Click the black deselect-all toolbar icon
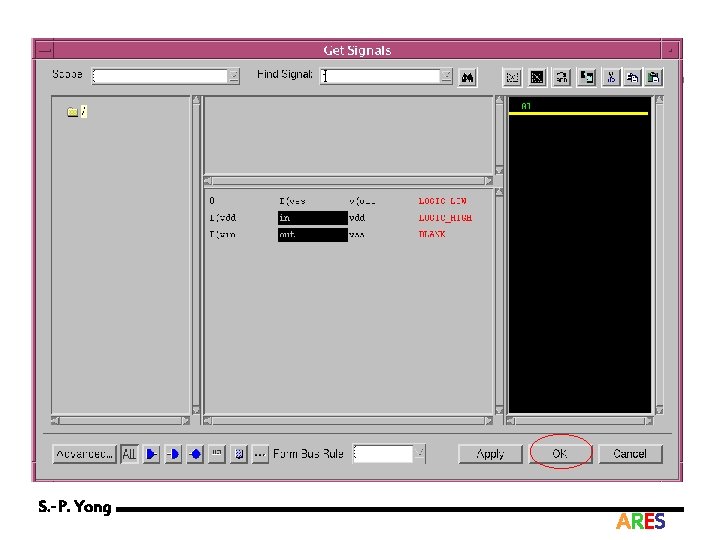720x540 pixels. coord(536,77)
